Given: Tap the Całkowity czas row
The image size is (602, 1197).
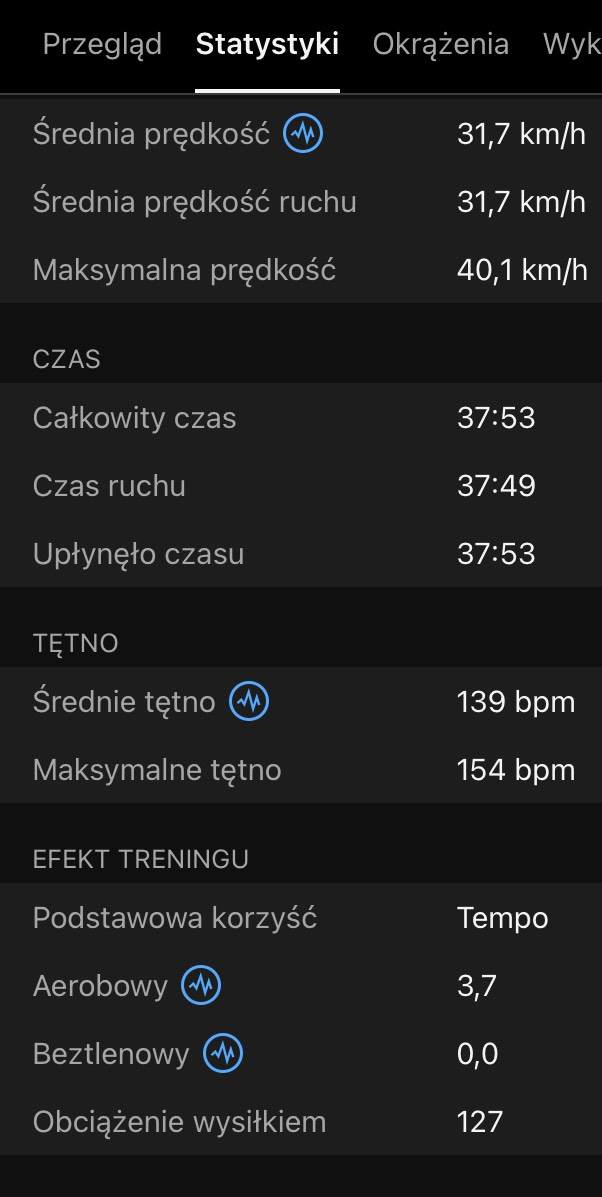Looking at the screenshot, I should (301, 418).
